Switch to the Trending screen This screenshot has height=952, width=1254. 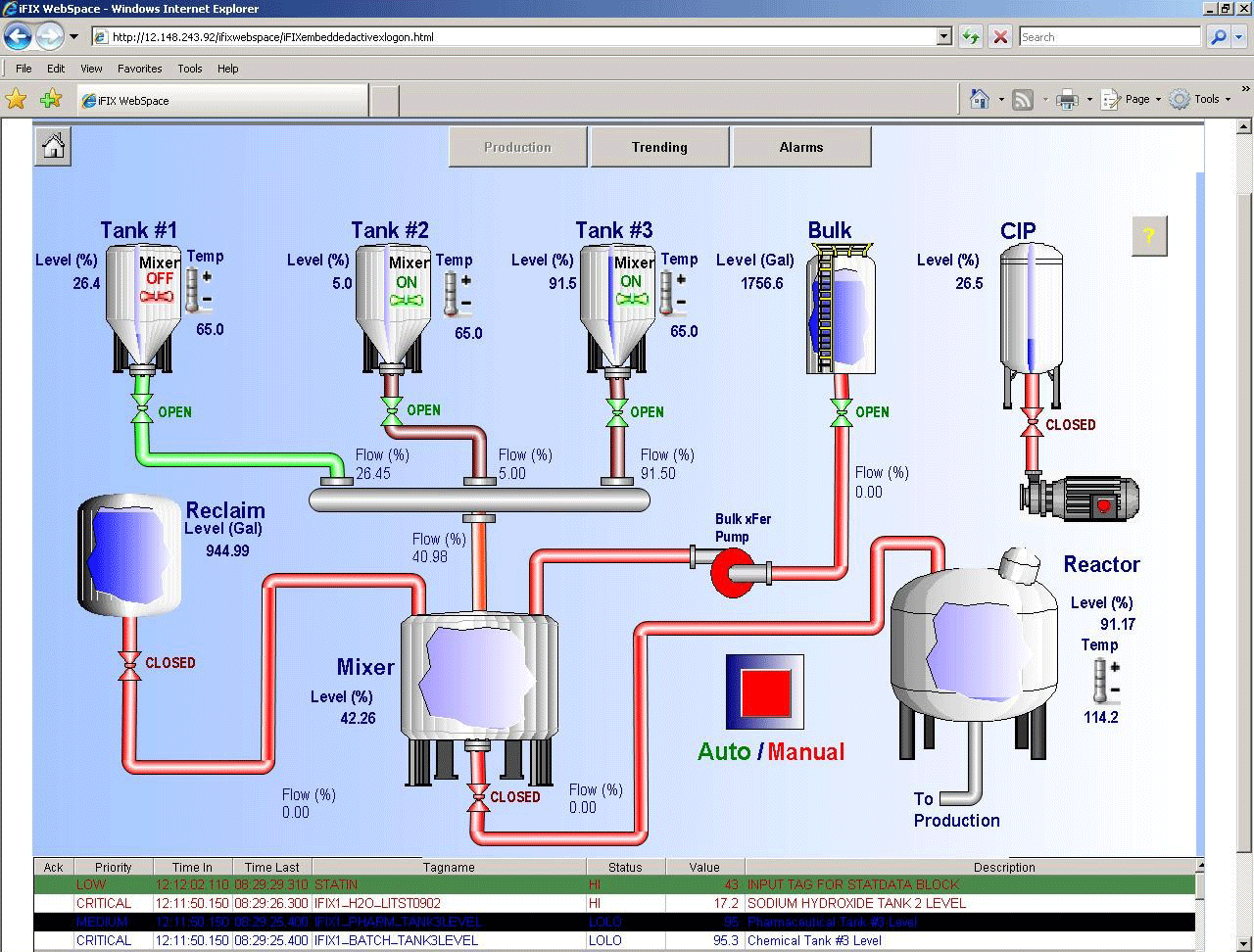pos(659,147)
